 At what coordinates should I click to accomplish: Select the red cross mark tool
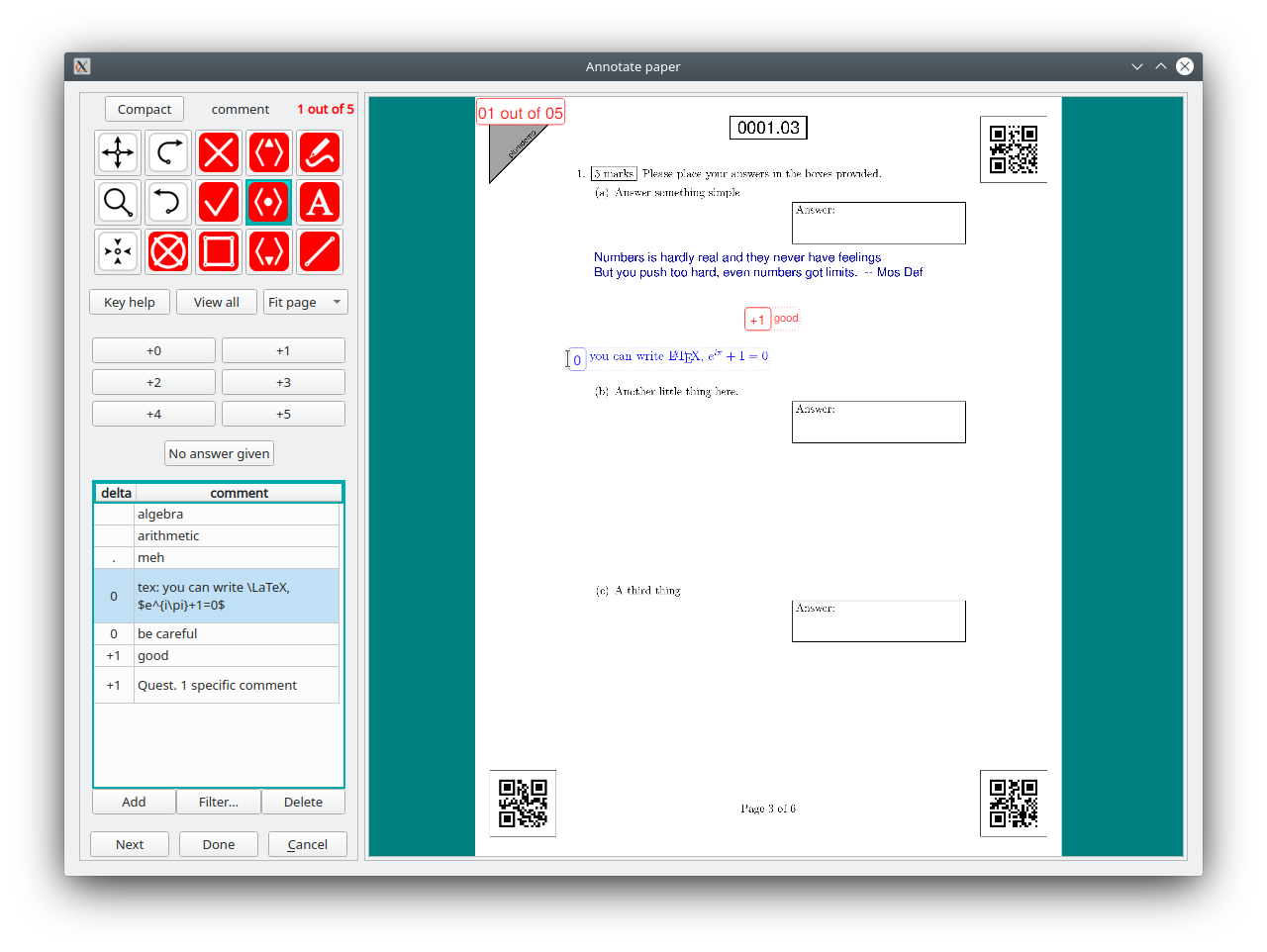click(219, 152)
